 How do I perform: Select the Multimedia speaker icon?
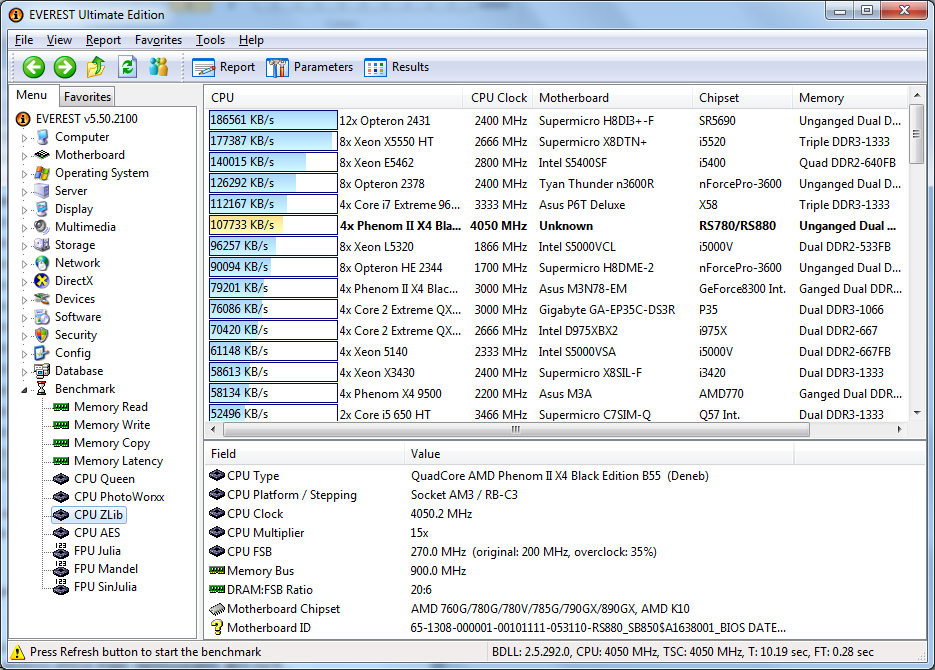coord(42,227)
